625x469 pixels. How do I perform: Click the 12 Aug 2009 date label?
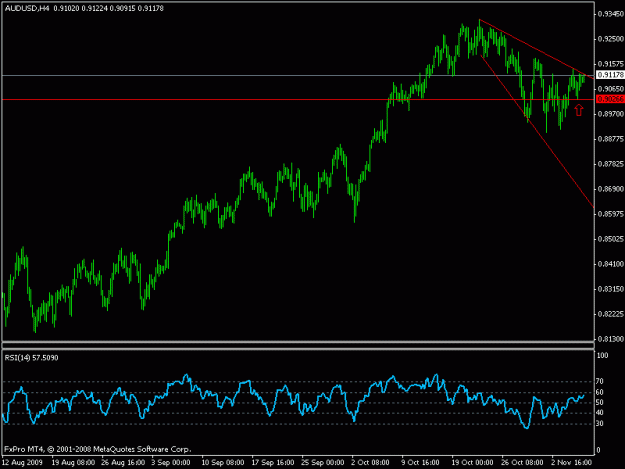pos(22,463)
